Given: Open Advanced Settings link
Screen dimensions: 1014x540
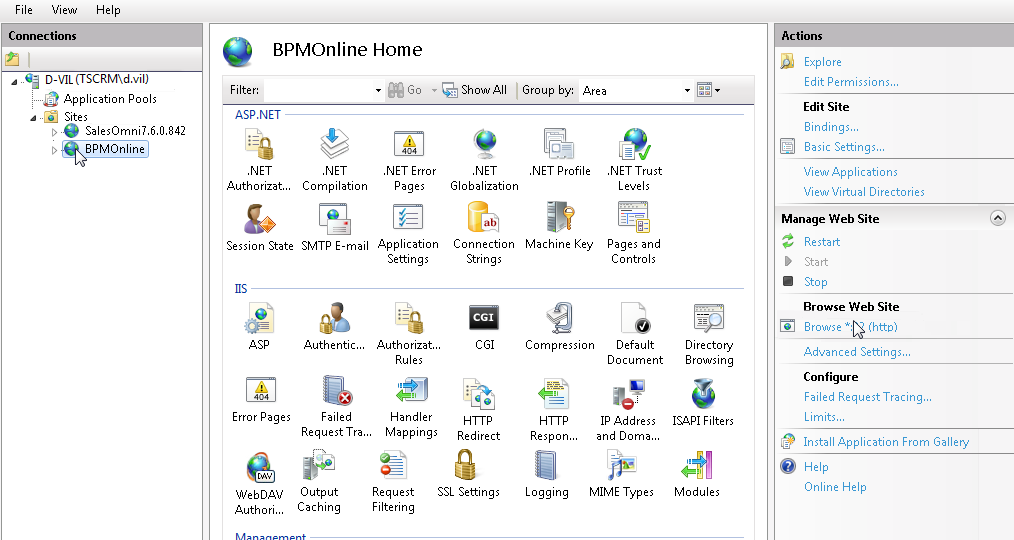Looking at the screenshot, I should pos(857,352).
